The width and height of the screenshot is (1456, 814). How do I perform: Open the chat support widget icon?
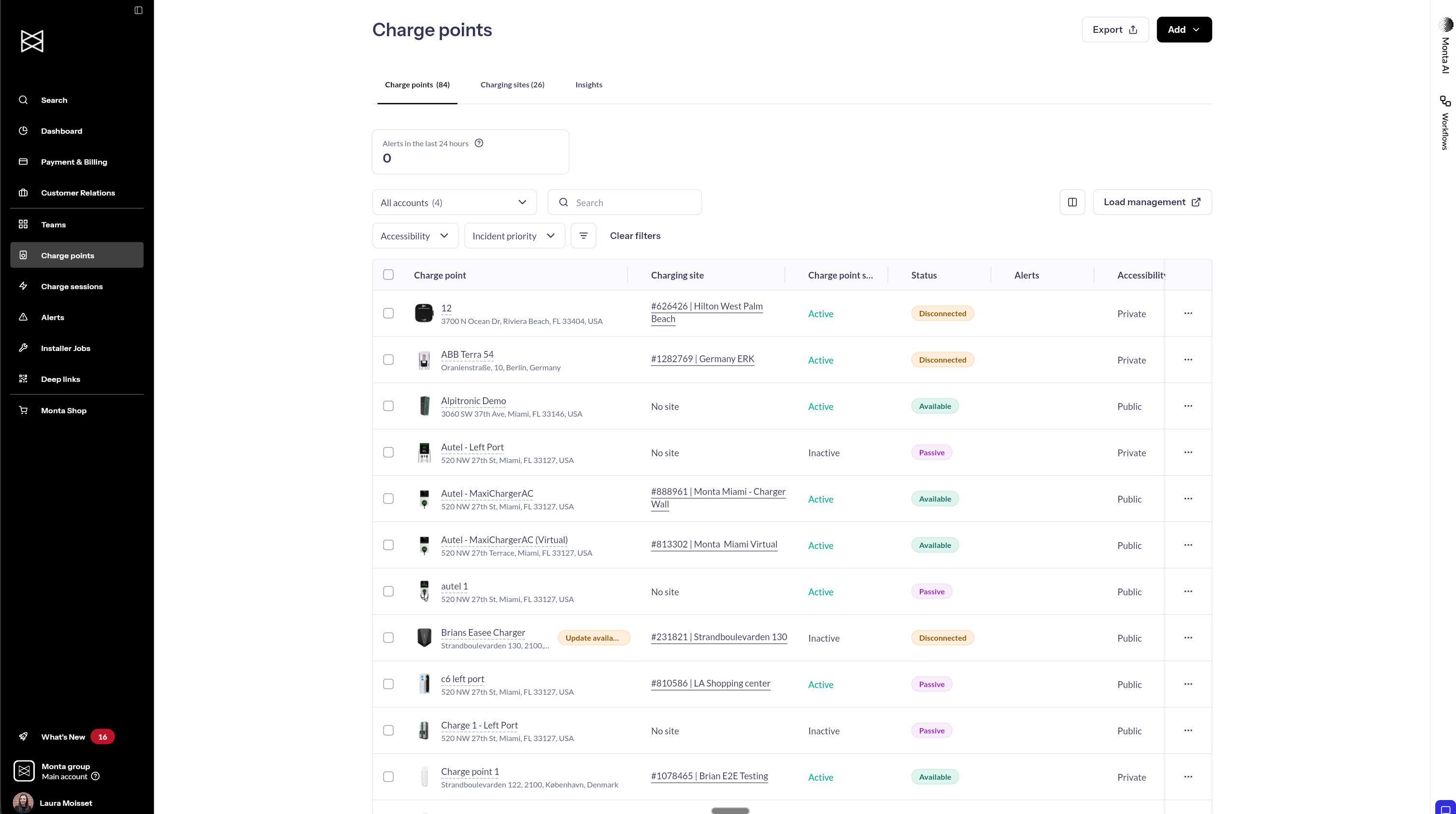(1445, 808)
